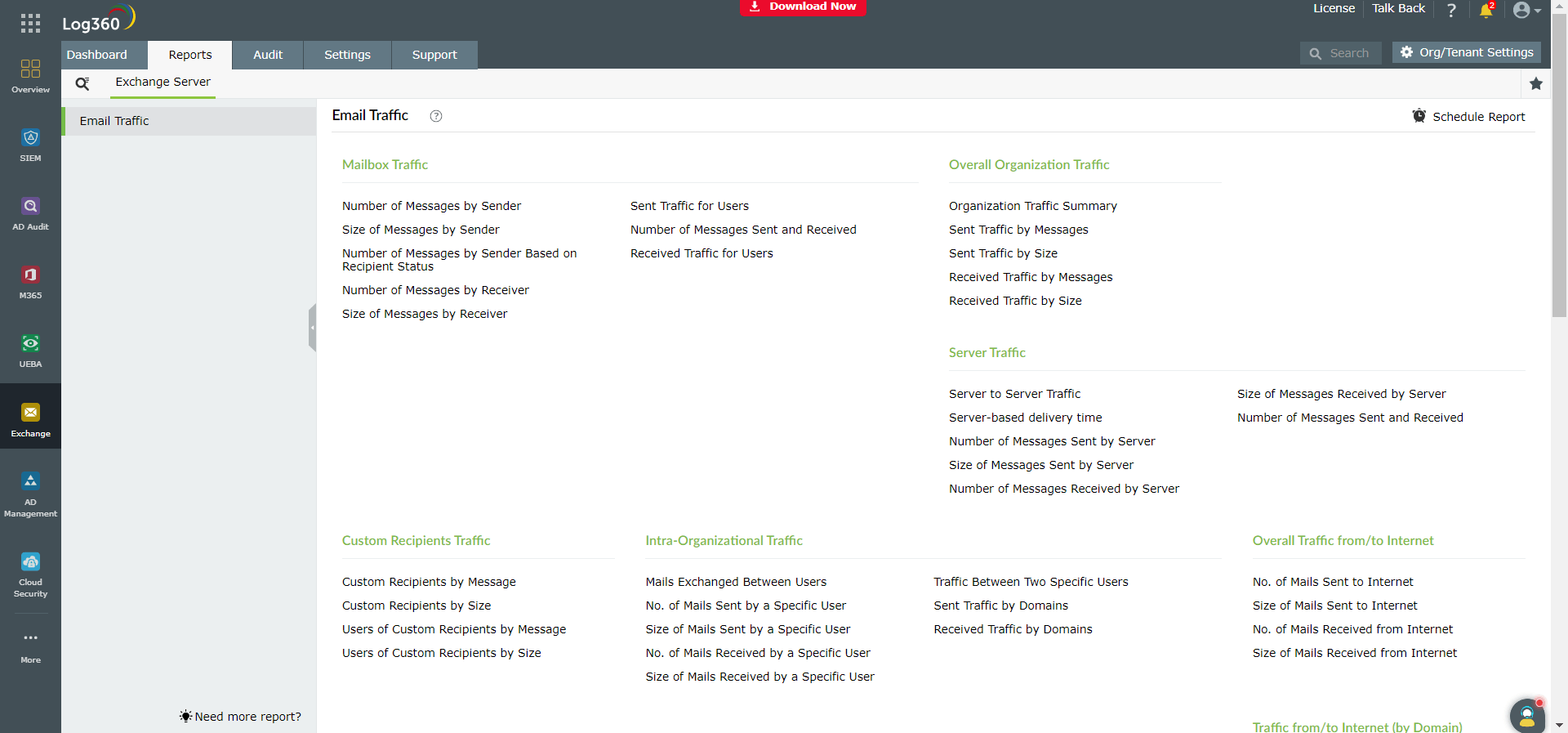Open Number of Messages by Receiver report
Image resolution: width=1568 pixels, height=733 pixels.
[435, 290]
